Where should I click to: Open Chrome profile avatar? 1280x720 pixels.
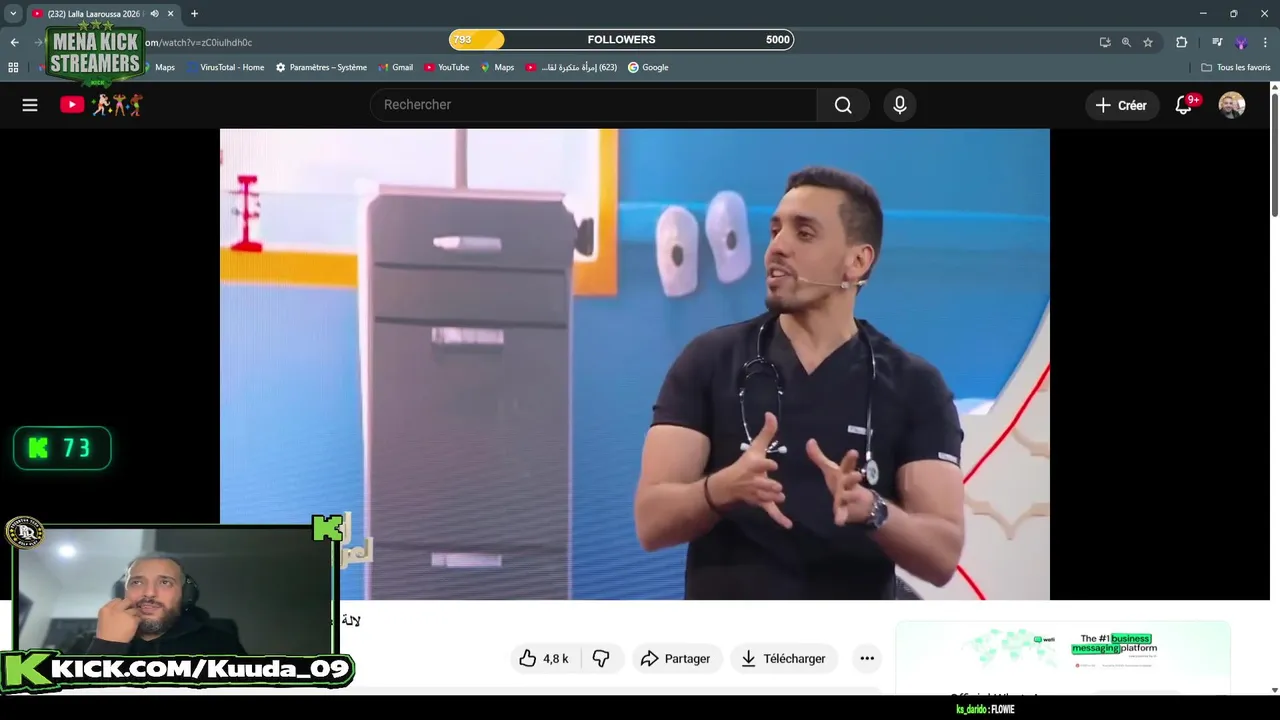1241,42
